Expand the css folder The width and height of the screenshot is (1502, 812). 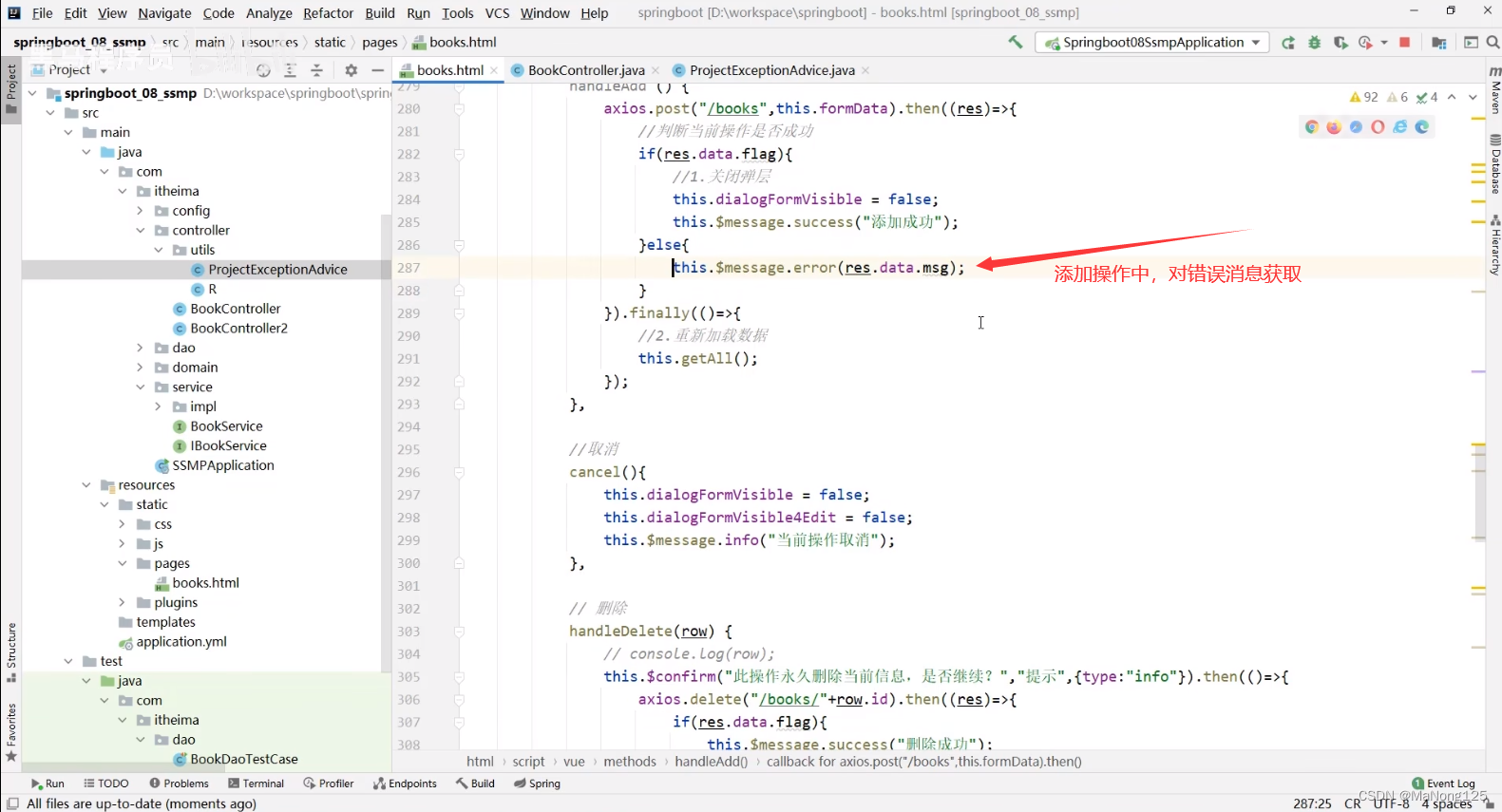123,524
